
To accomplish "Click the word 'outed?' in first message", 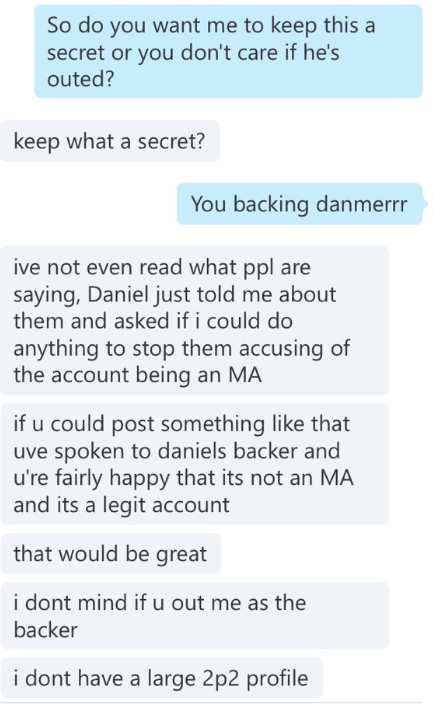I will 80,79.
